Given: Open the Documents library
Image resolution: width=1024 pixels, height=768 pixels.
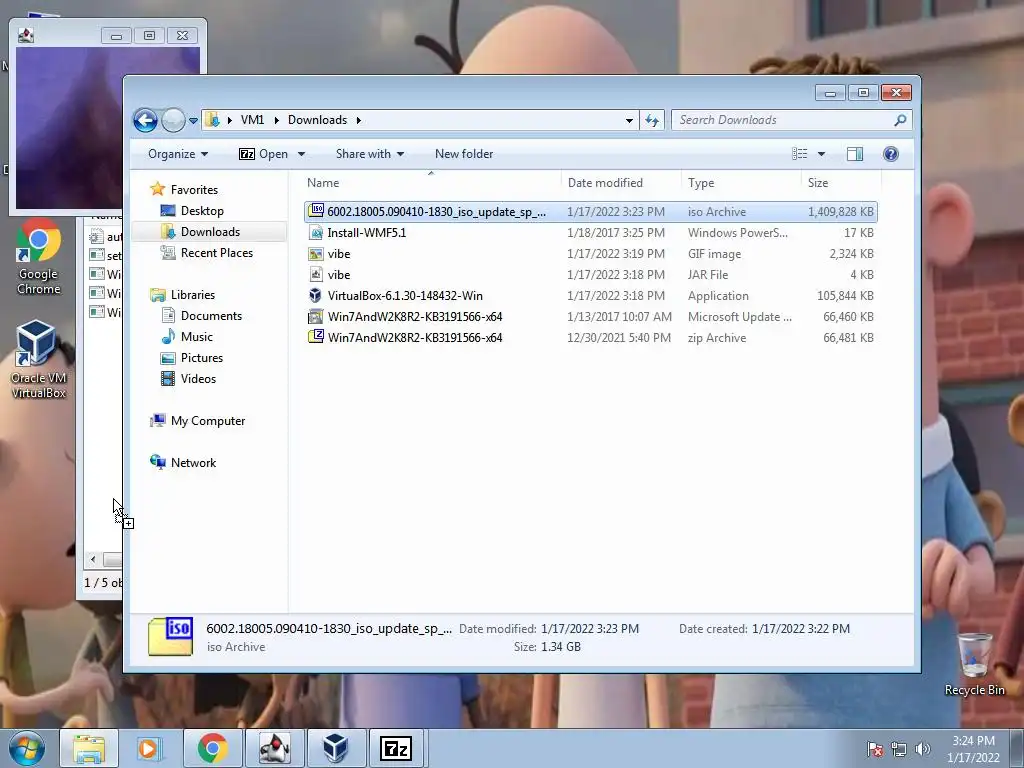Looking at the screenshot, I should [211, 315].
